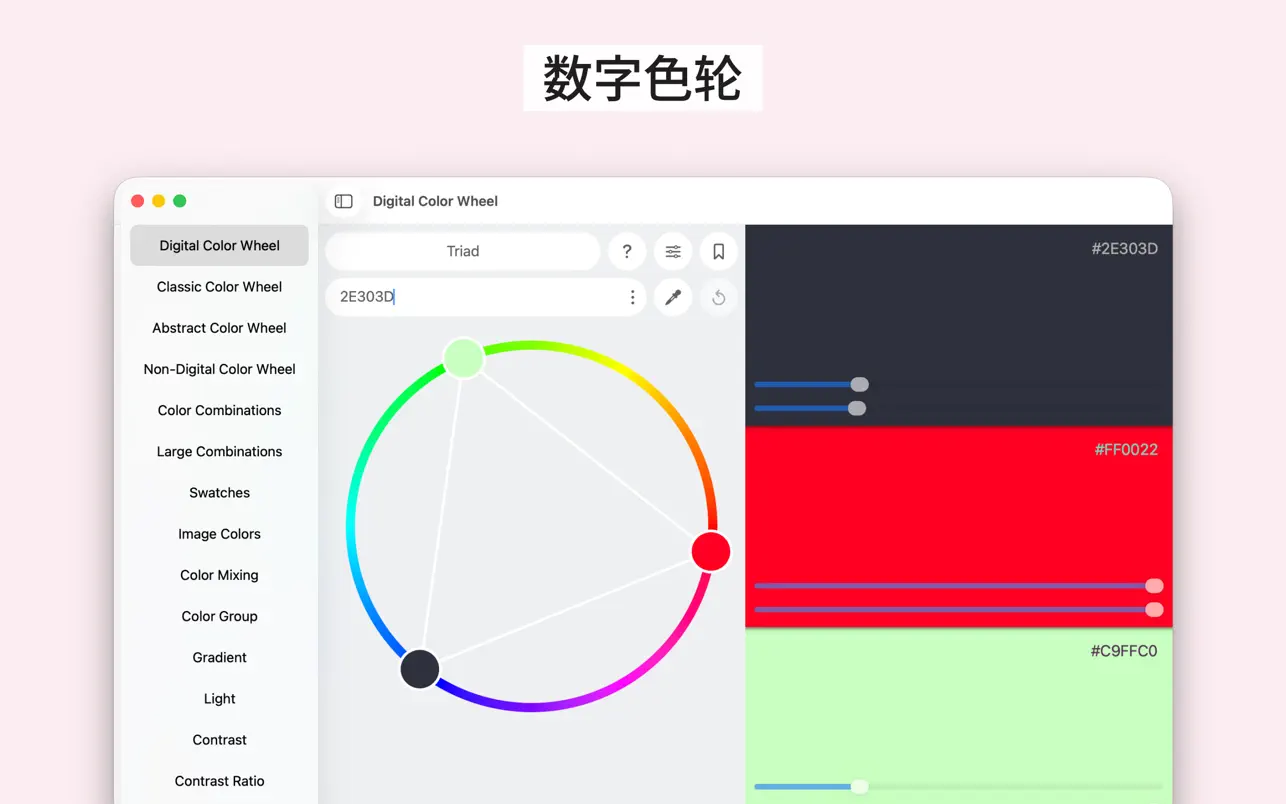Switch to Classic Color Wheel
Viewport: 1286px width, 804px height.
(x=219, y=287)
